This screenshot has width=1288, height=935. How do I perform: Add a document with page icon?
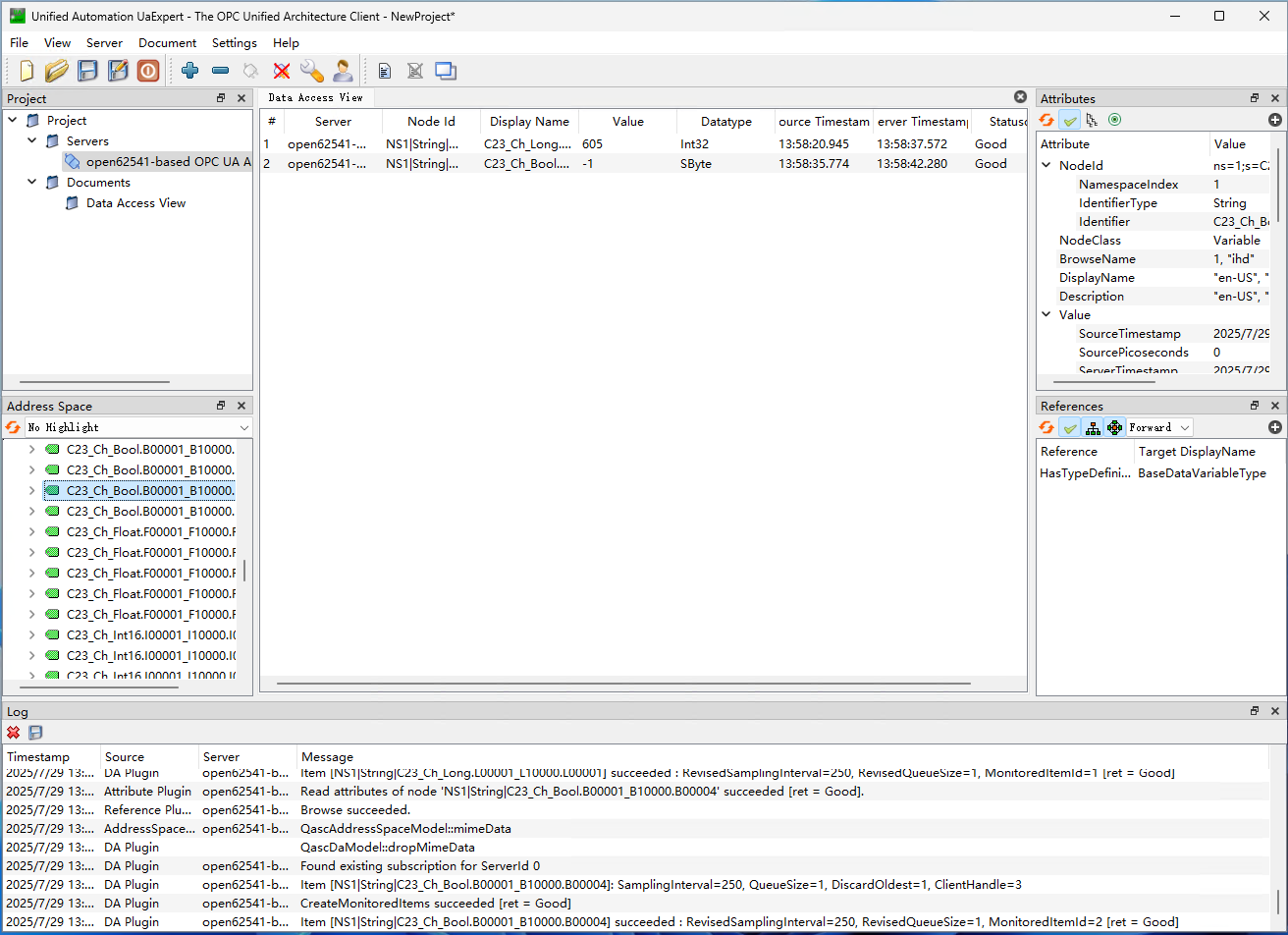pyautogui.click(x=385, y=71)
